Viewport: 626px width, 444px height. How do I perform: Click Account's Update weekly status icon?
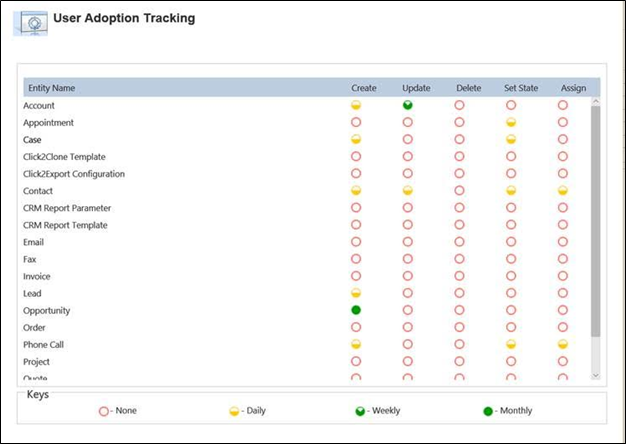point(408,105)
